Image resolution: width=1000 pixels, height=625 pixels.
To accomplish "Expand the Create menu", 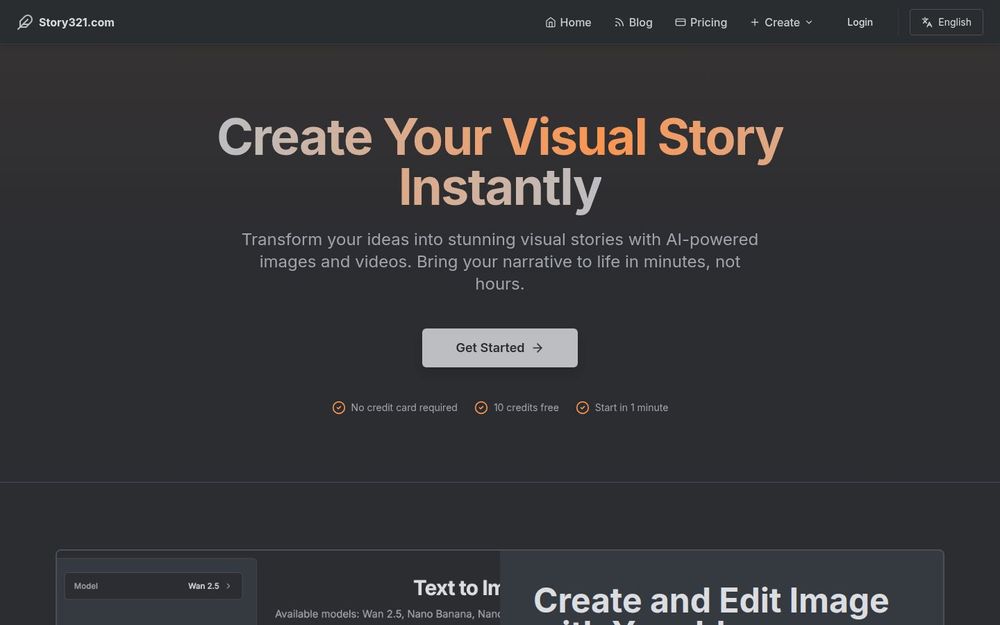I will pos(782,22).
